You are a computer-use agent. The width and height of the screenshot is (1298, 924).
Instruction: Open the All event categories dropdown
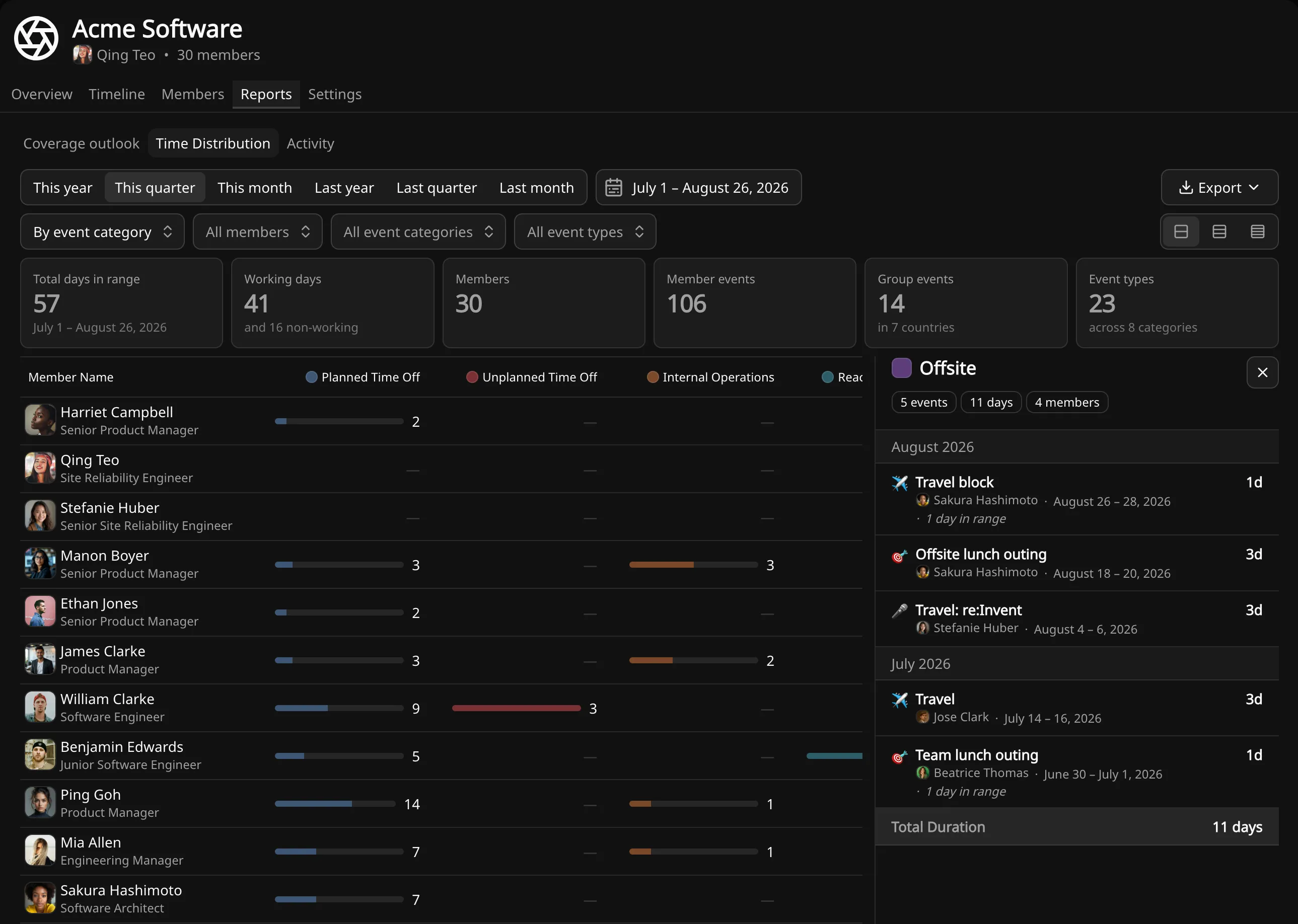click(x=418, y=232)
